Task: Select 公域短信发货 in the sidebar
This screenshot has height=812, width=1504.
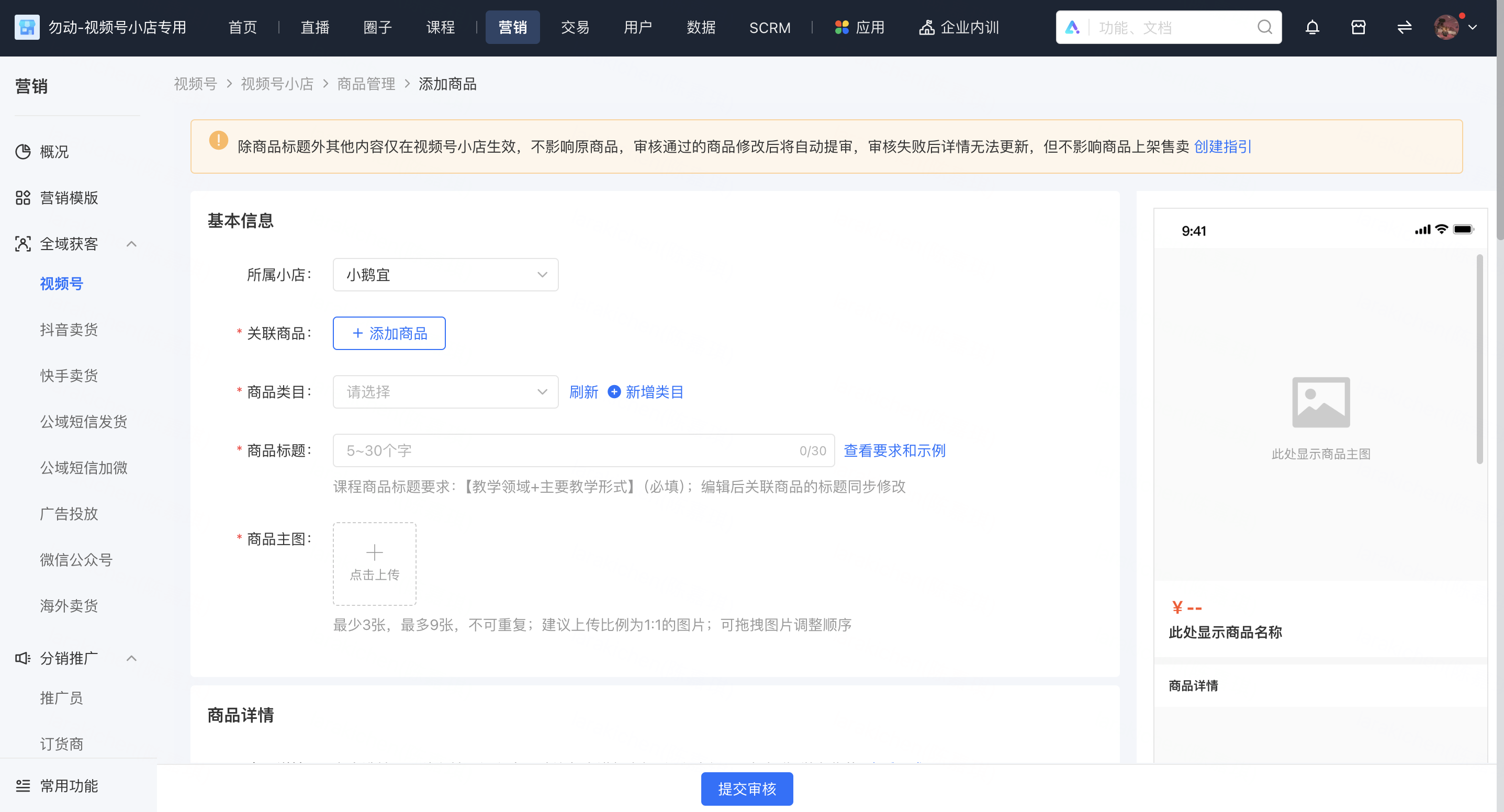Action: click(84, 422)
